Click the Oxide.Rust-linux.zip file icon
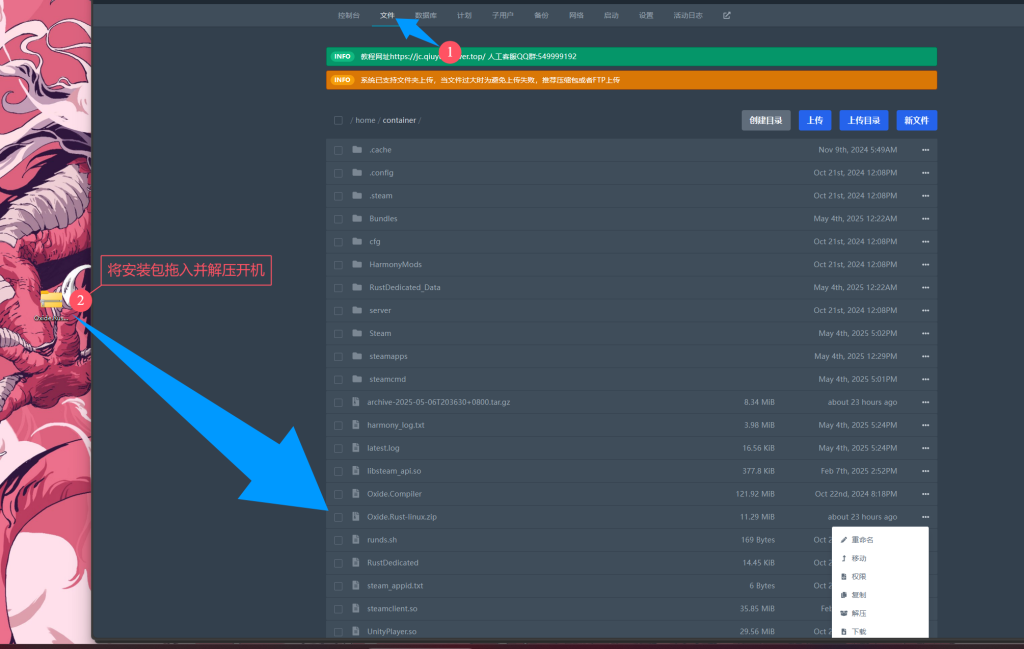 pyautogui.click(x=356, y=517)
